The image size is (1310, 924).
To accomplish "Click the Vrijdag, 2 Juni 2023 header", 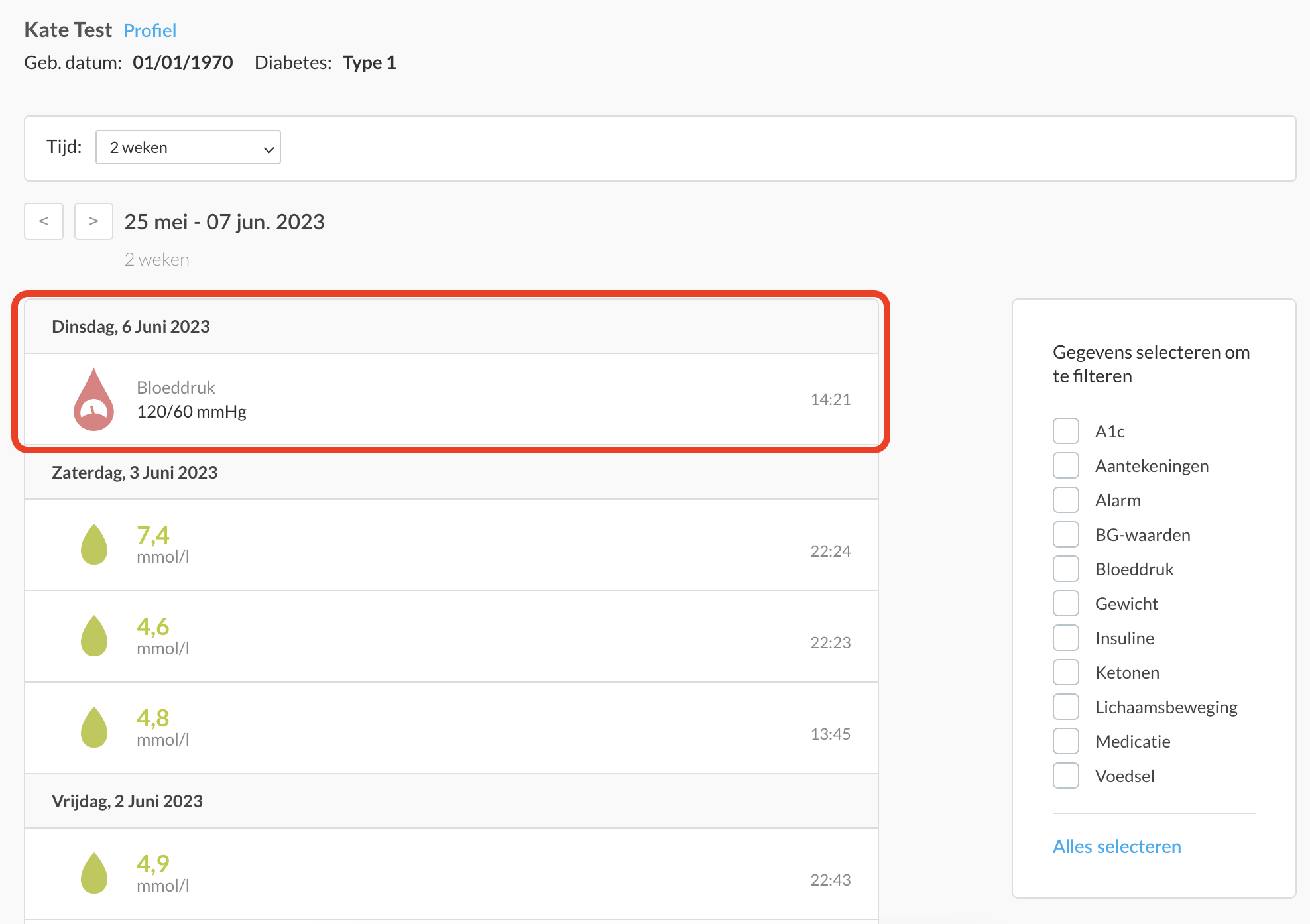I will coord(451,801).
